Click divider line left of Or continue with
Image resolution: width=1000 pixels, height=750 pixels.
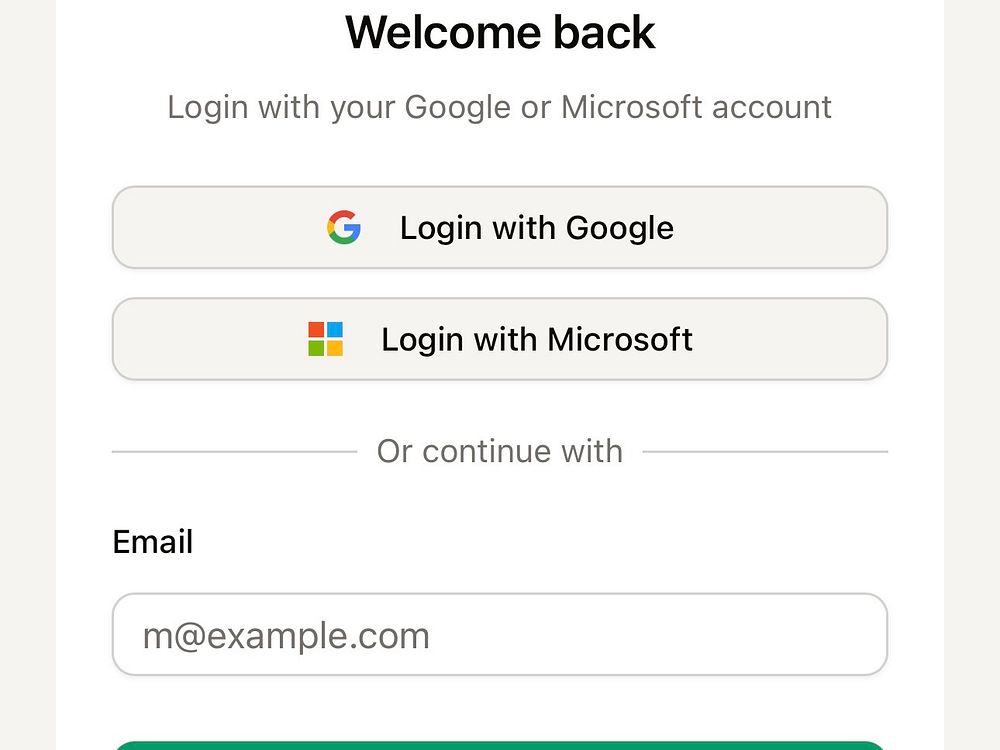[234, 452]
